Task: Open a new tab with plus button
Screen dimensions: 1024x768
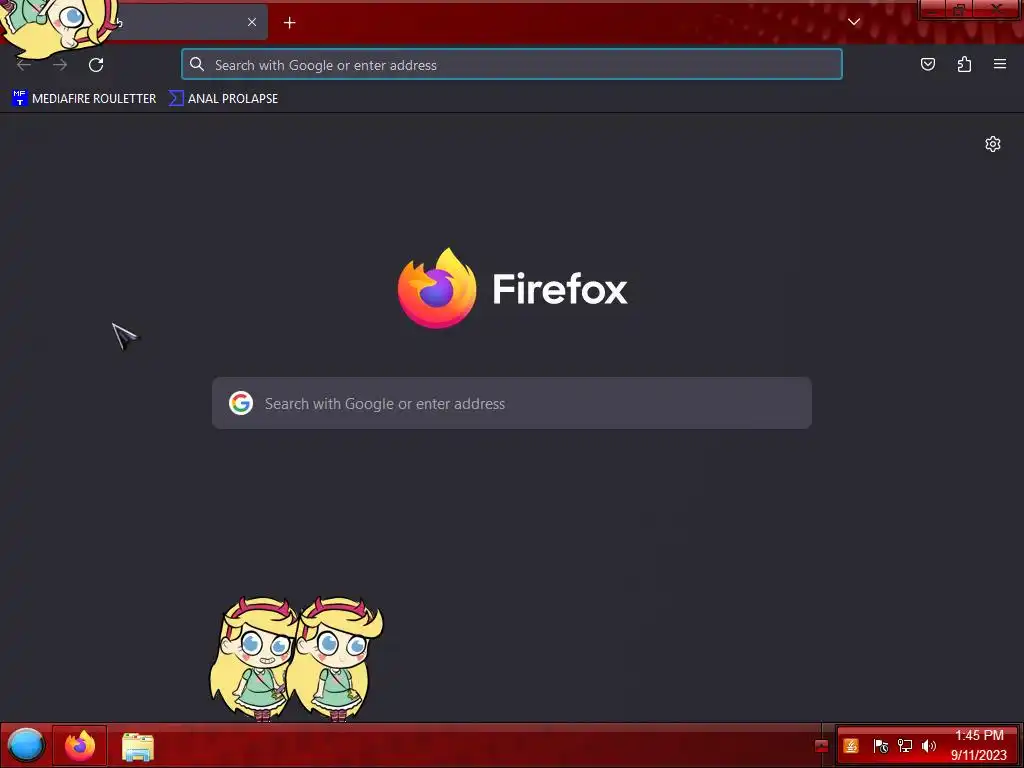Action: click(x=289, y=23)
